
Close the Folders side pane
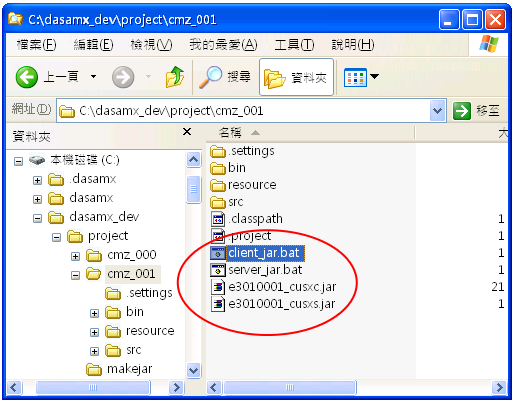[x=187, y=132]
